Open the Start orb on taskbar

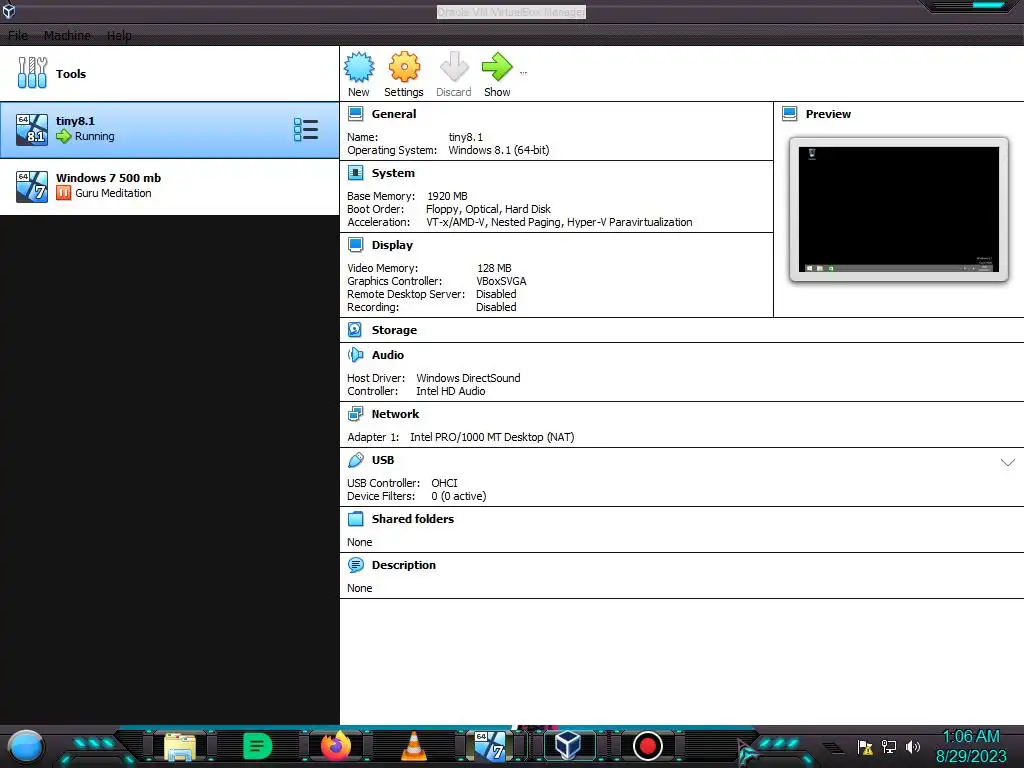coord(26,746)
